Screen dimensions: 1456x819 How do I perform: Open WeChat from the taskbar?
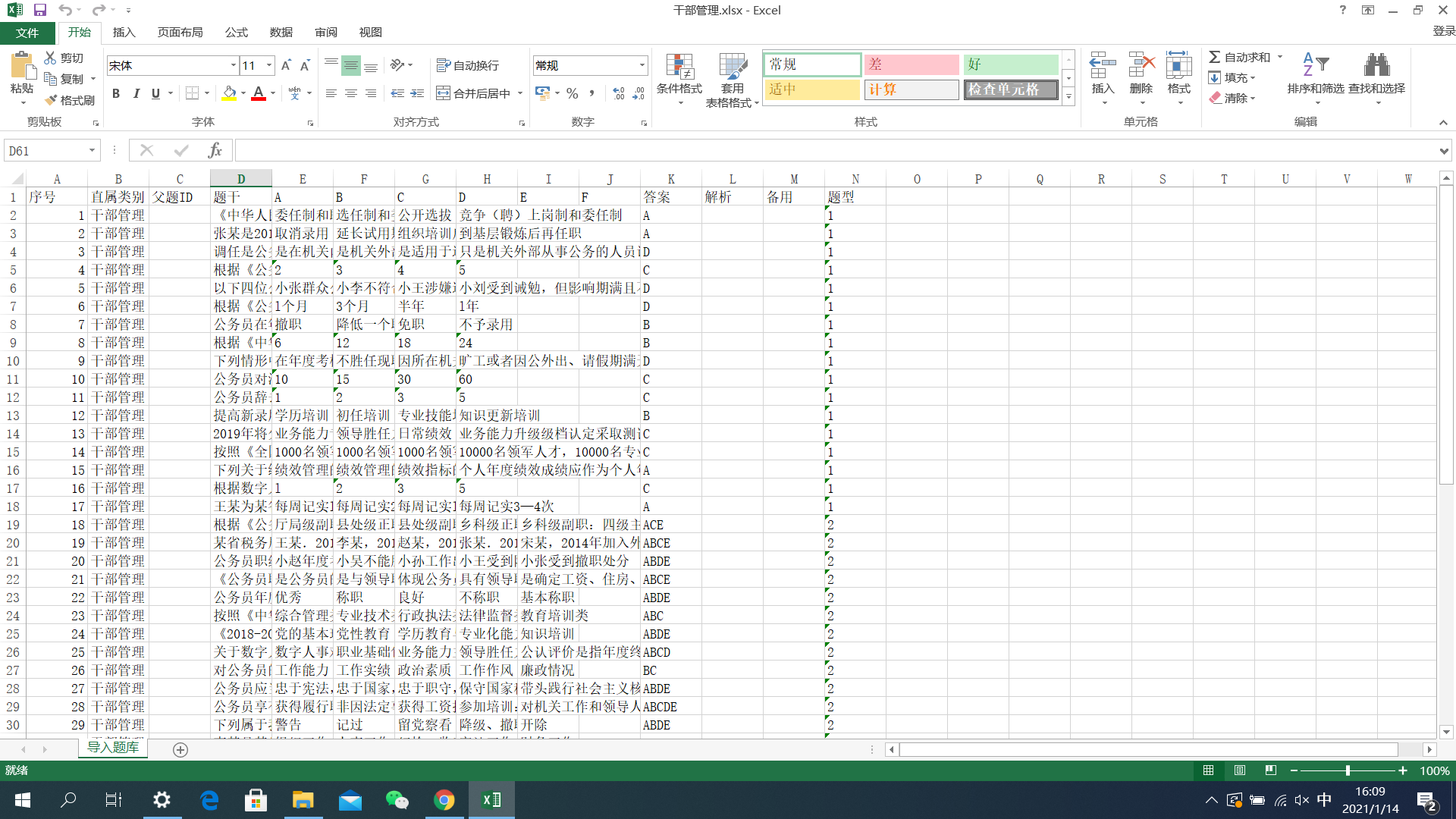tap(397, 800)
